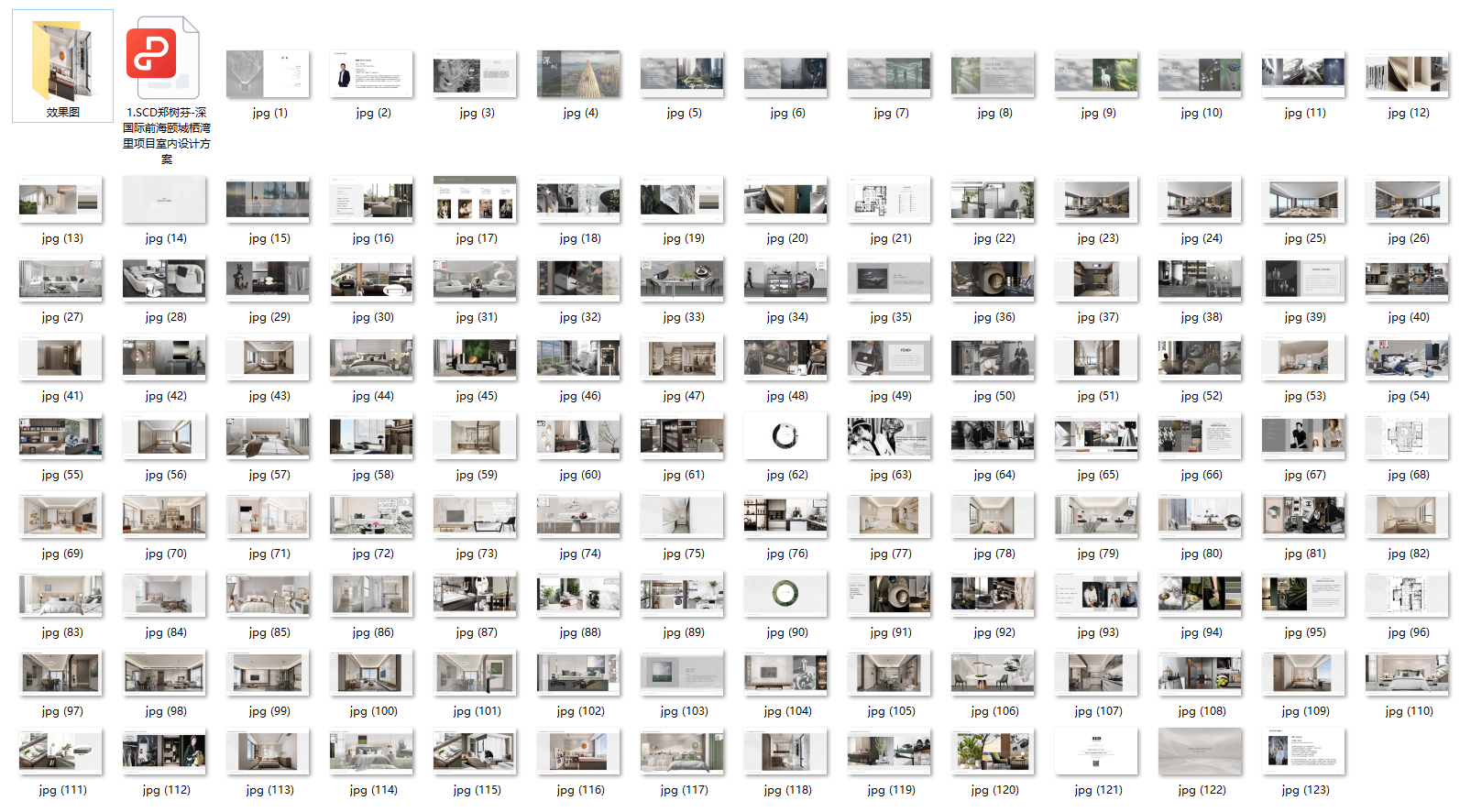This screenshot has width=1460, height=812.
Task: Open the jpg (68) floor plan thumbnail
Action: click(x=1408, y=436)
